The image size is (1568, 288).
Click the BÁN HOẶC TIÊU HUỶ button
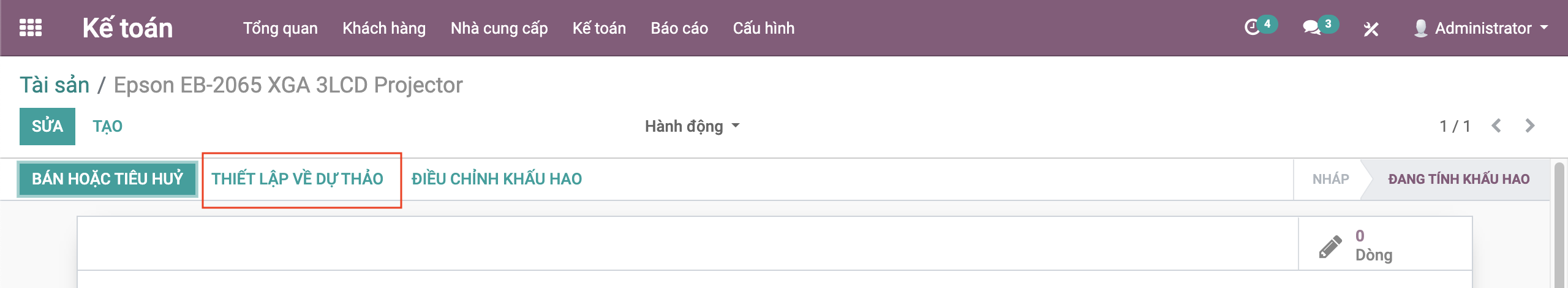pyautogui.click(x=107, y=179)
